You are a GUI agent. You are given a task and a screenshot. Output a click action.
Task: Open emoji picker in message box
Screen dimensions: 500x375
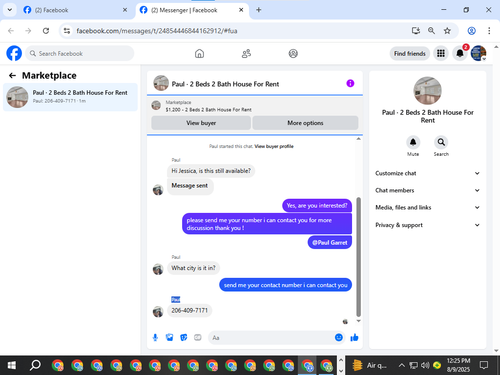(339, 338)
